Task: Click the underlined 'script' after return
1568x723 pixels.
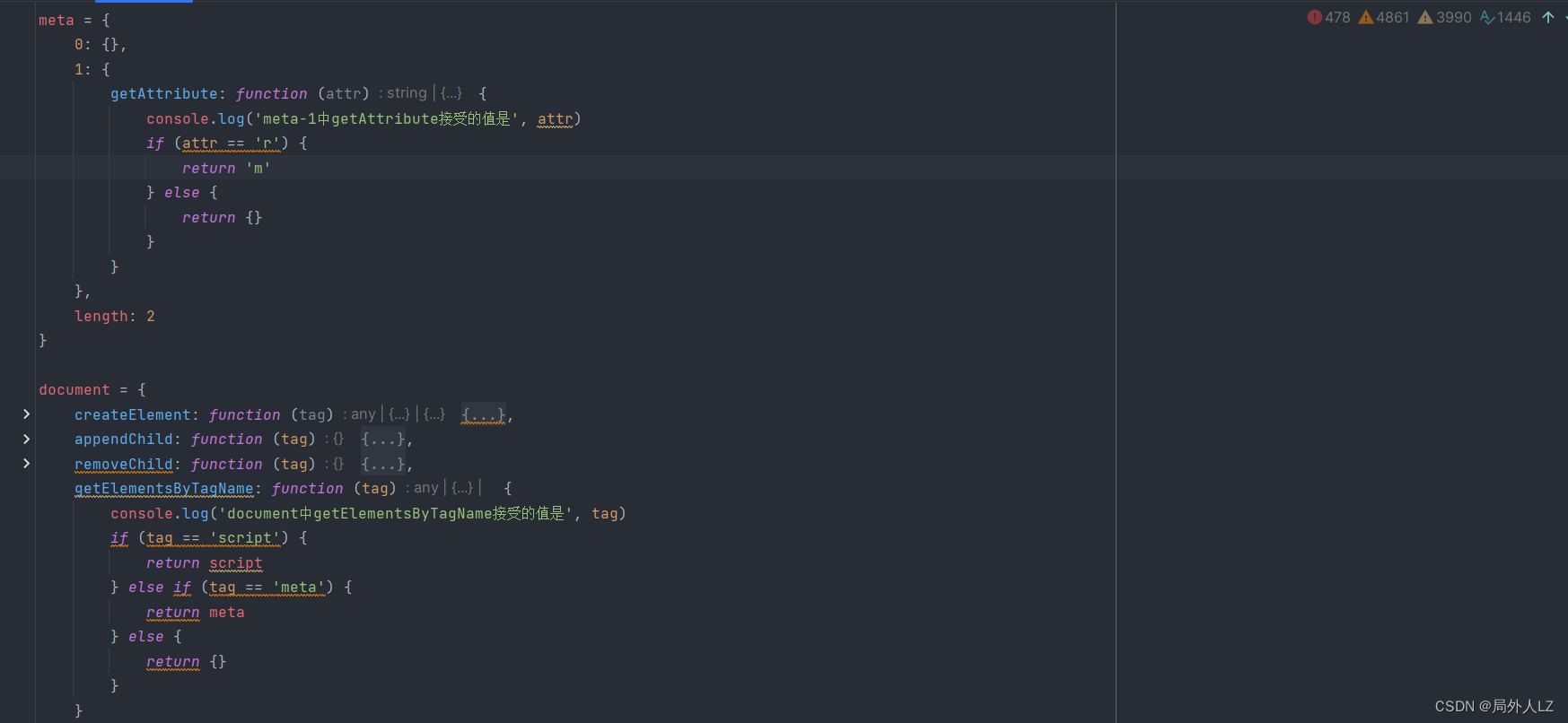Action: [236, 562]
